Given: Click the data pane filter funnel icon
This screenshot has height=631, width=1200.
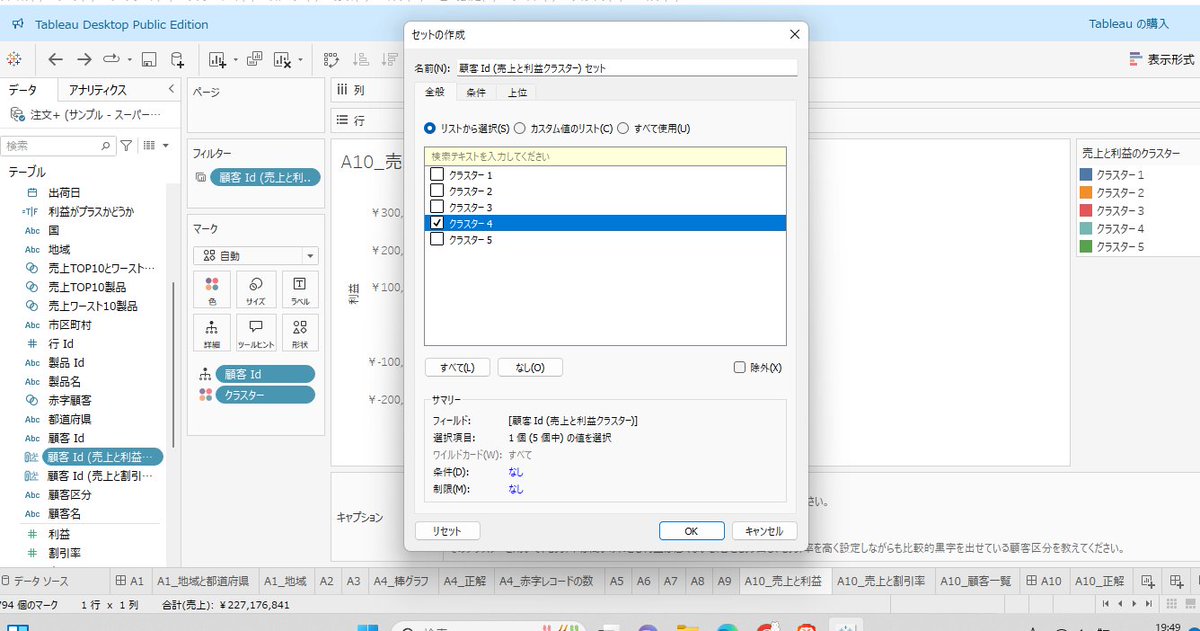Looking at the screenshot, I should point(126,145).
